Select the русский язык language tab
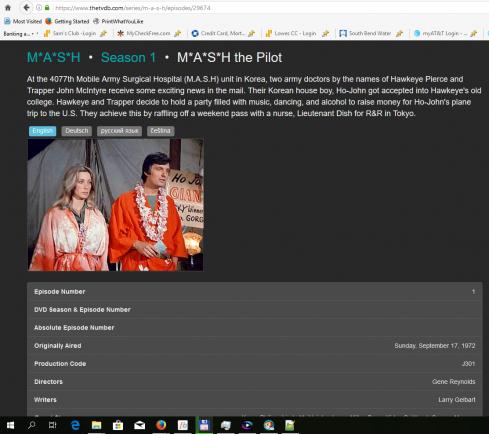Viewport: 489px width, 434px height. pyautogui.click(x=119, y=131)
